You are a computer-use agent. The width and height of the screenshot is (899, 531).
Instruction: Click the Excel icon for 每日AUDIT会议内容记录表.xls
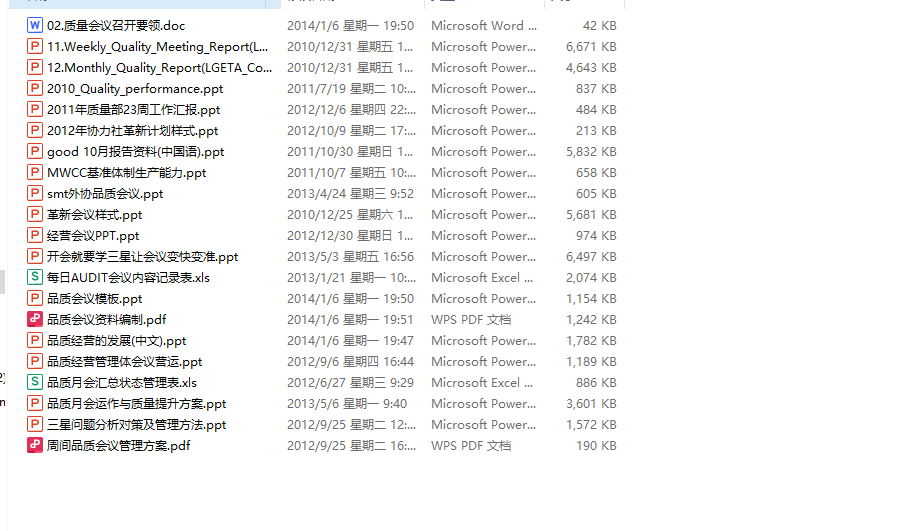[x=35, y=278]
